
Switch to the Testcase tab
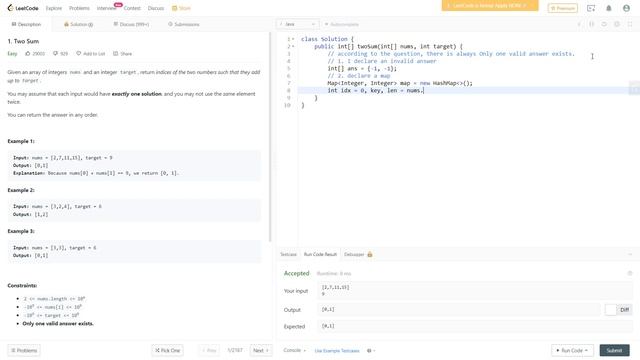[x=288, y=254]
